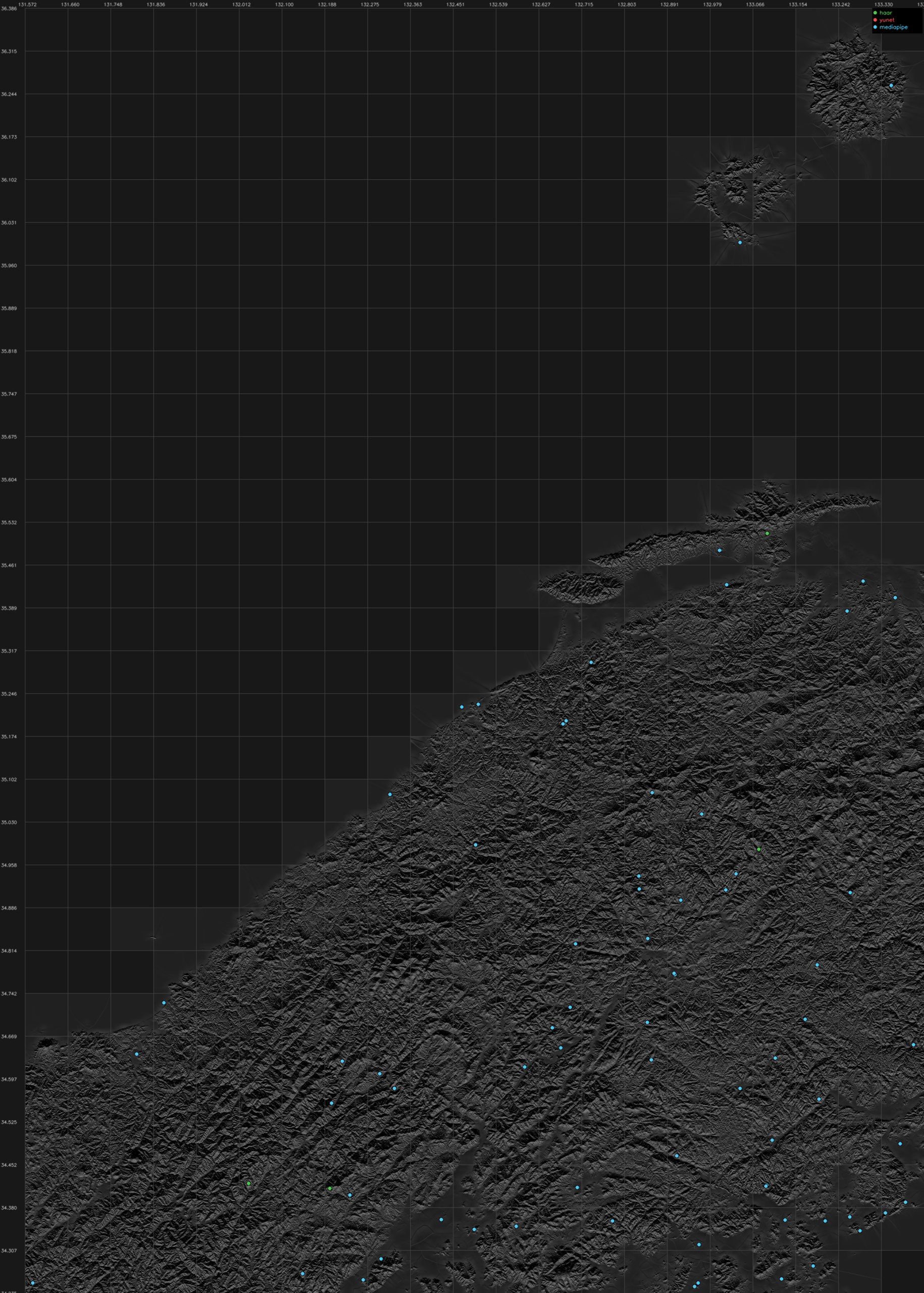Select the mediapipe point on the small southern islet
This screenshot has height=1293, width=924.
(x=740, y=242)
